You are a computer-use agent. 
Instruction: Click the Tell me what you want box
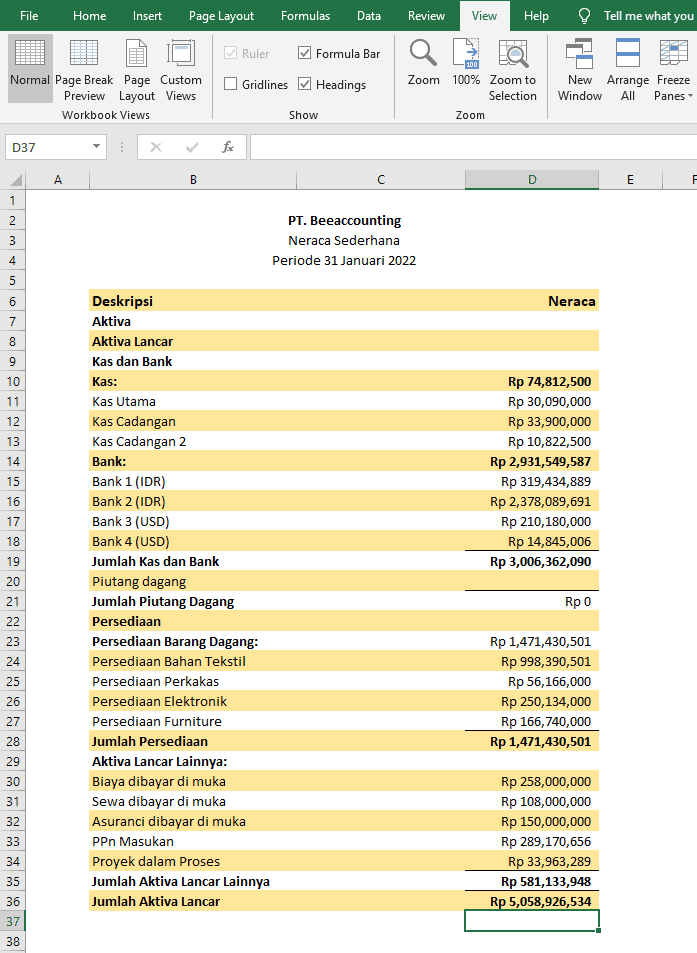648,16
